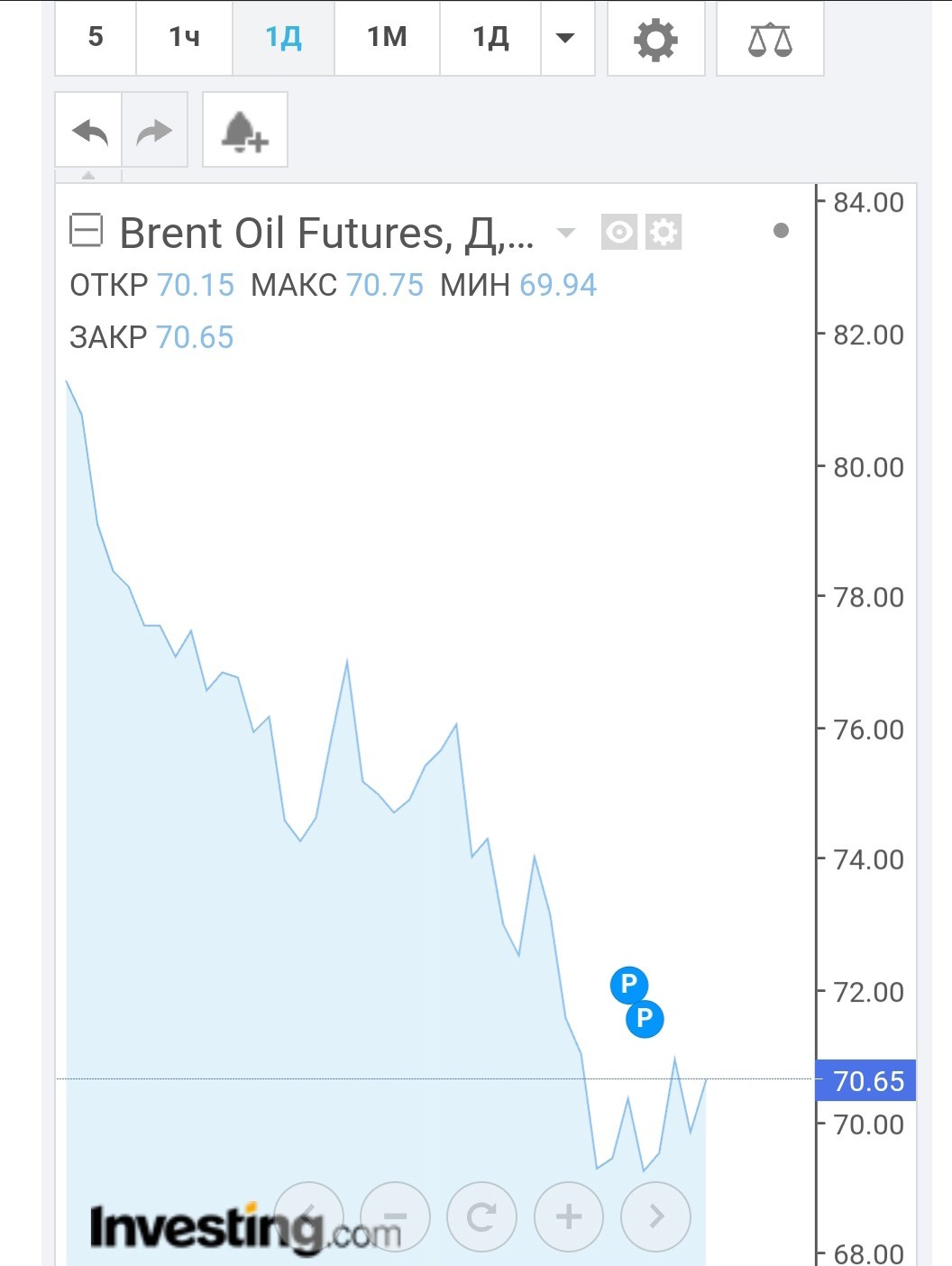The image size is (952, 1266).
Task: Open the first blue P marker
Action: (629, 985)
